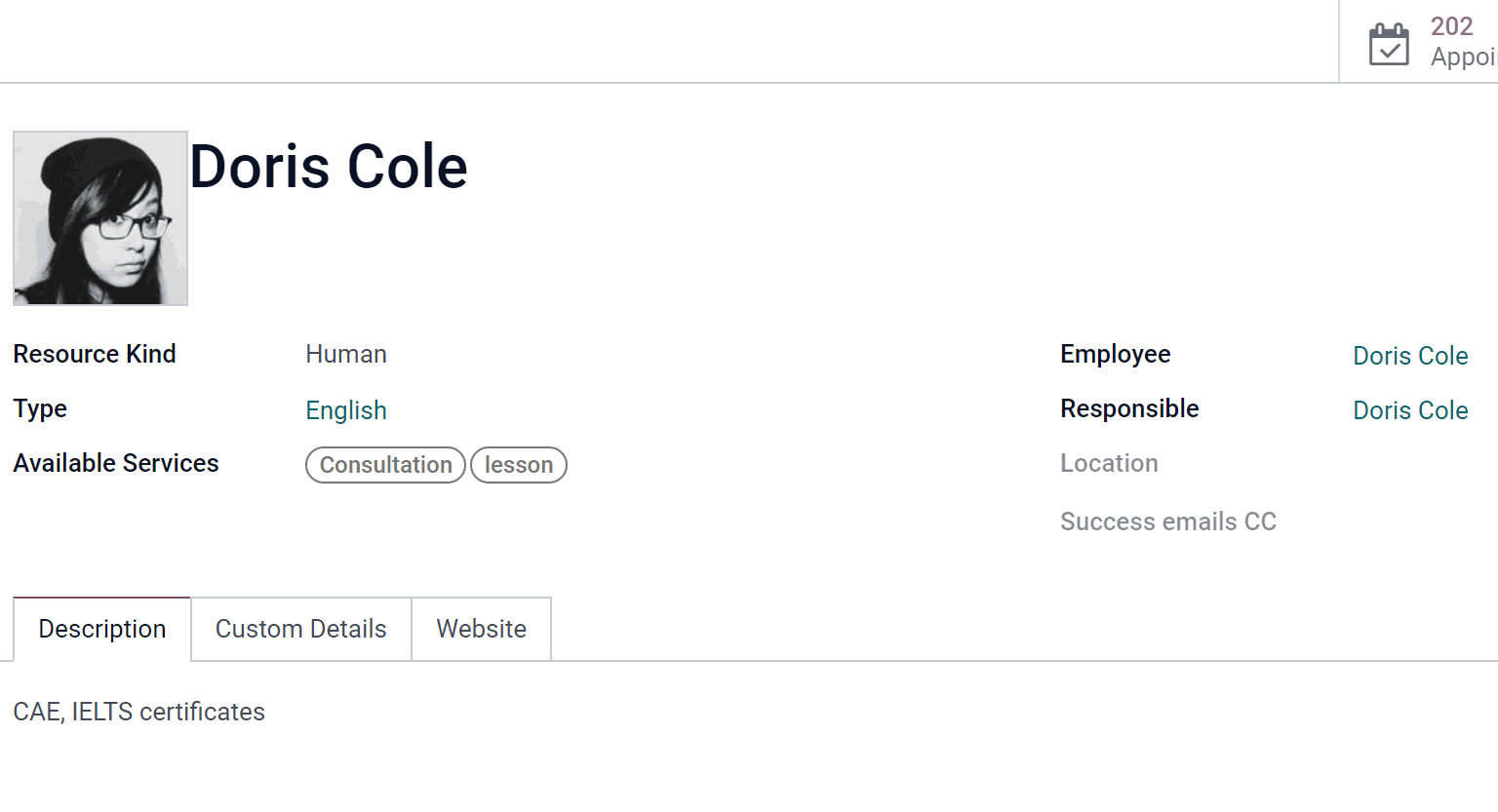Click the Location field label
The width and height of the screenshot is (1498, 812).
coord(1109,463)
